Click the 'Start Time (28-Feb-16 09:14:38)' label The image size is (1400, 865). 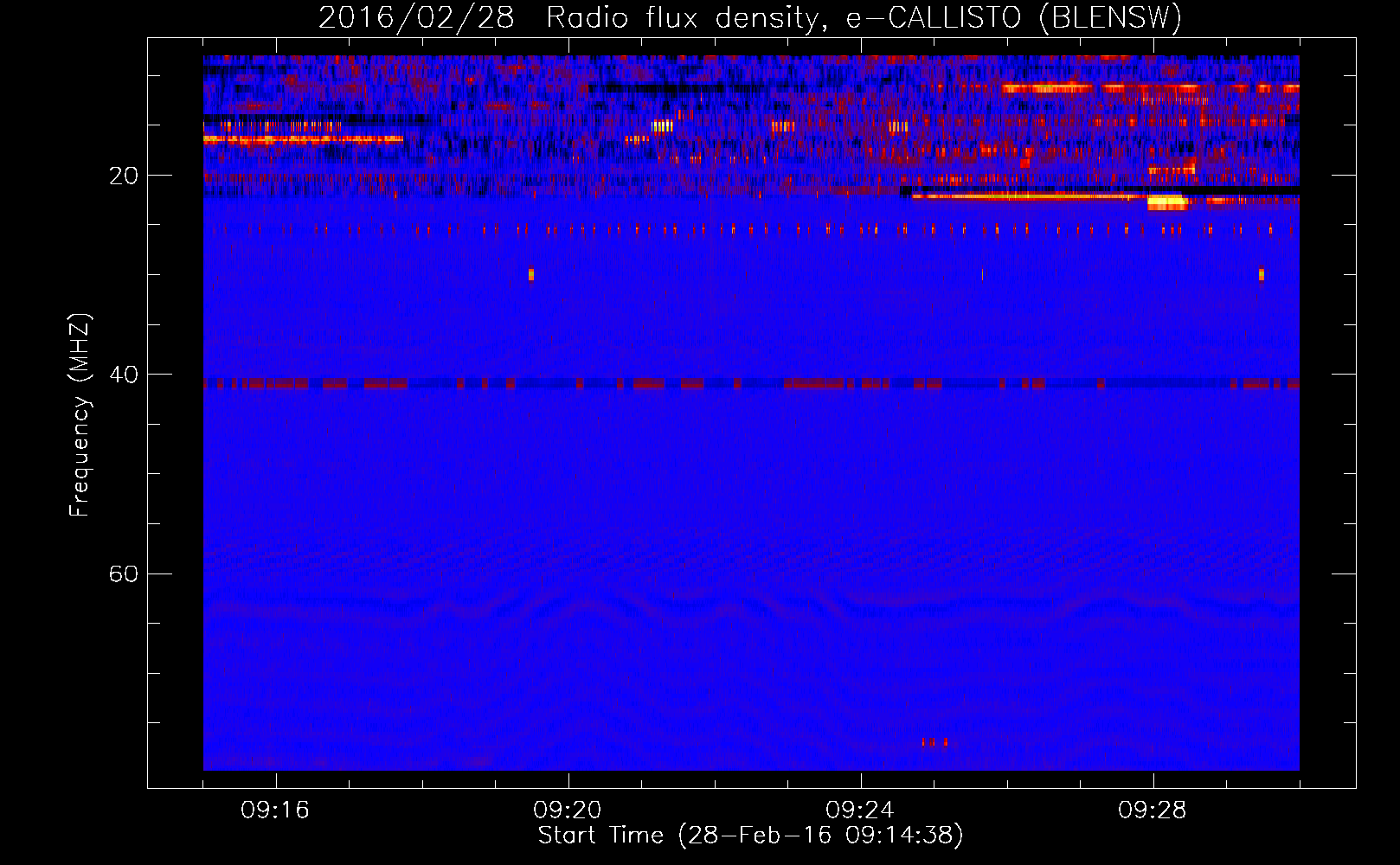point(750,836)
